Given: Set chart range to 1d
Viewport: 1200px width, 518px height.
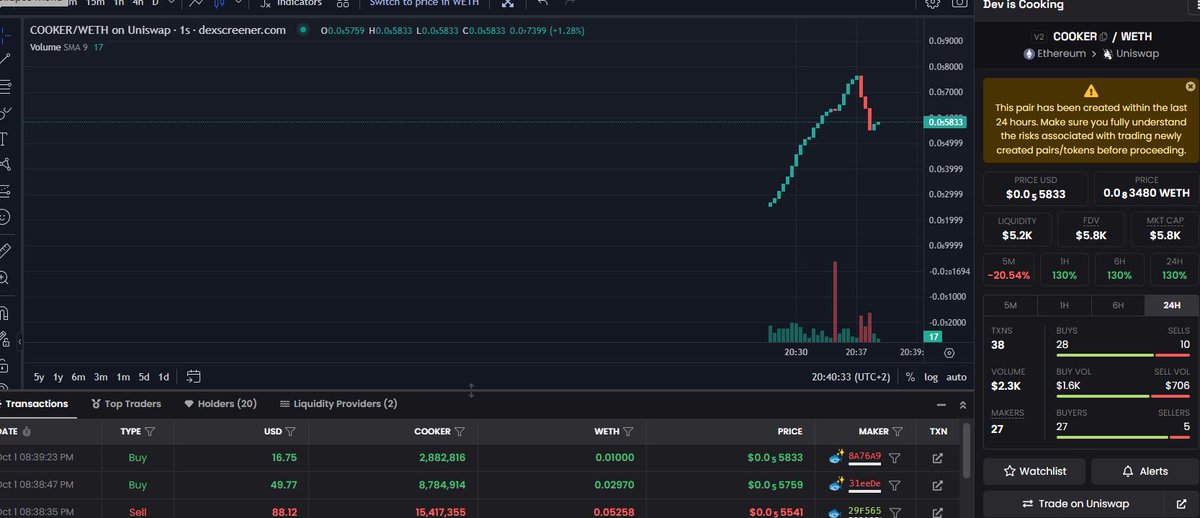Looking at the screenshot, I should pyautogui.click(x=163, y=377).
